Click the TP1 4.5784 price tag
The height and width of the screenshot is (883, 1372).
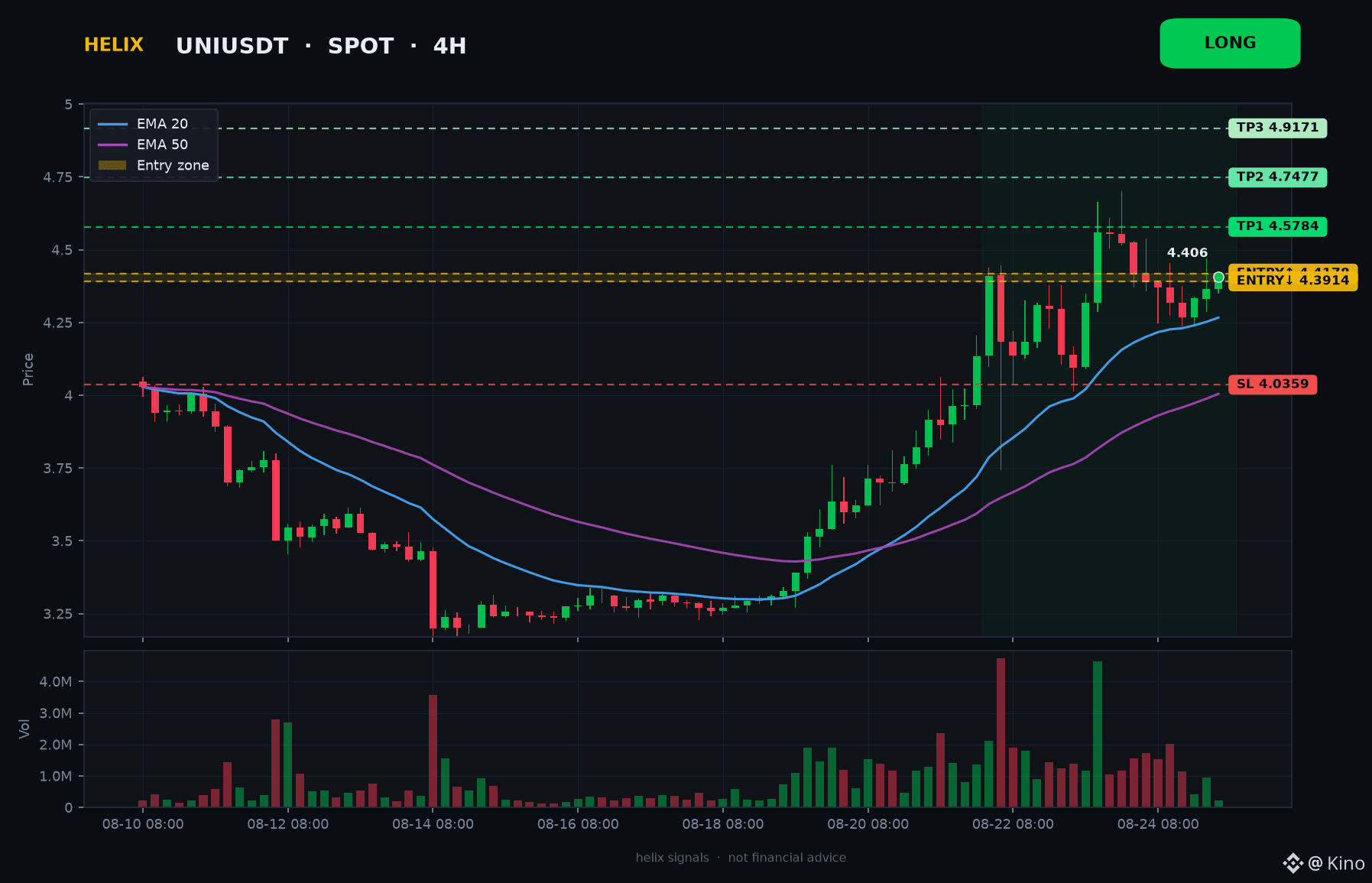pyautogui.click(x=1277, y=226)
